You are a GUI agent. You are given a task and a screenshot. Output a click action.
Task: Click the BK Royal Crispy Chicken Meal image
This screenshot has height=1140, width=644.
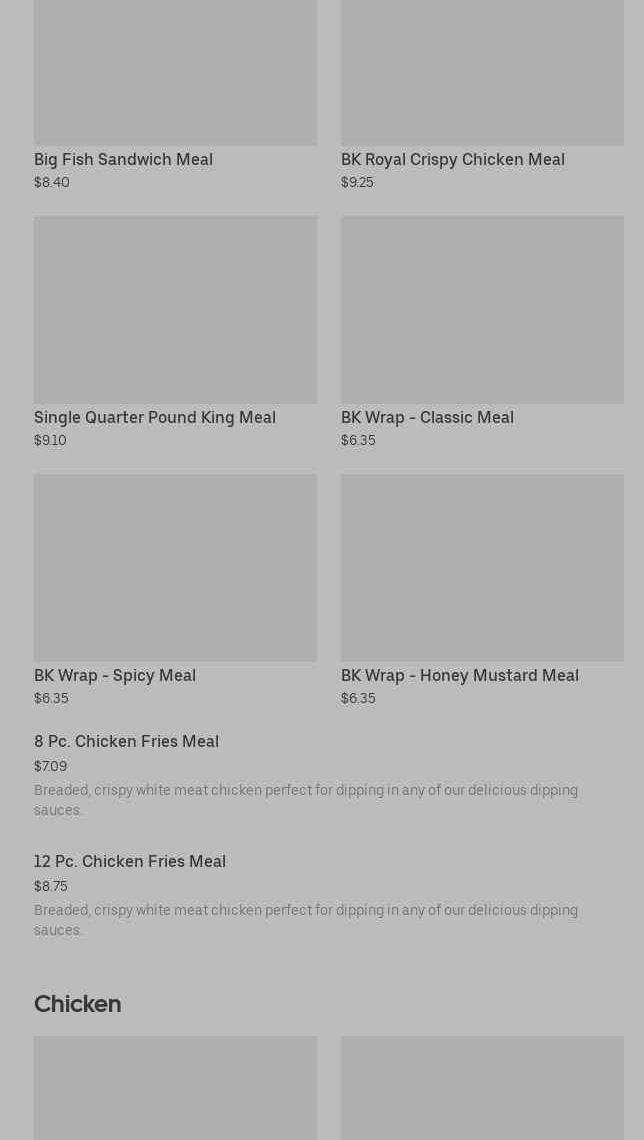coord(482,72)
